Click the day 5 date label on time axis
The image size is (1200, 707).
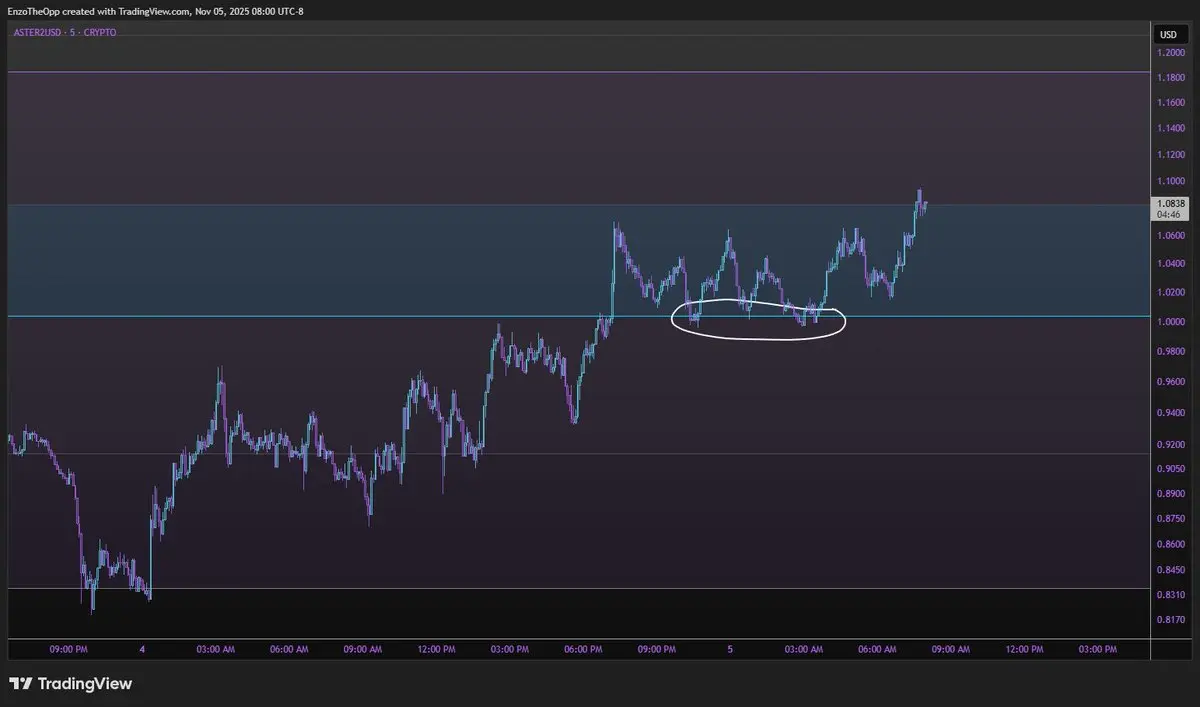pyautogui.click(x=730, y=649)
